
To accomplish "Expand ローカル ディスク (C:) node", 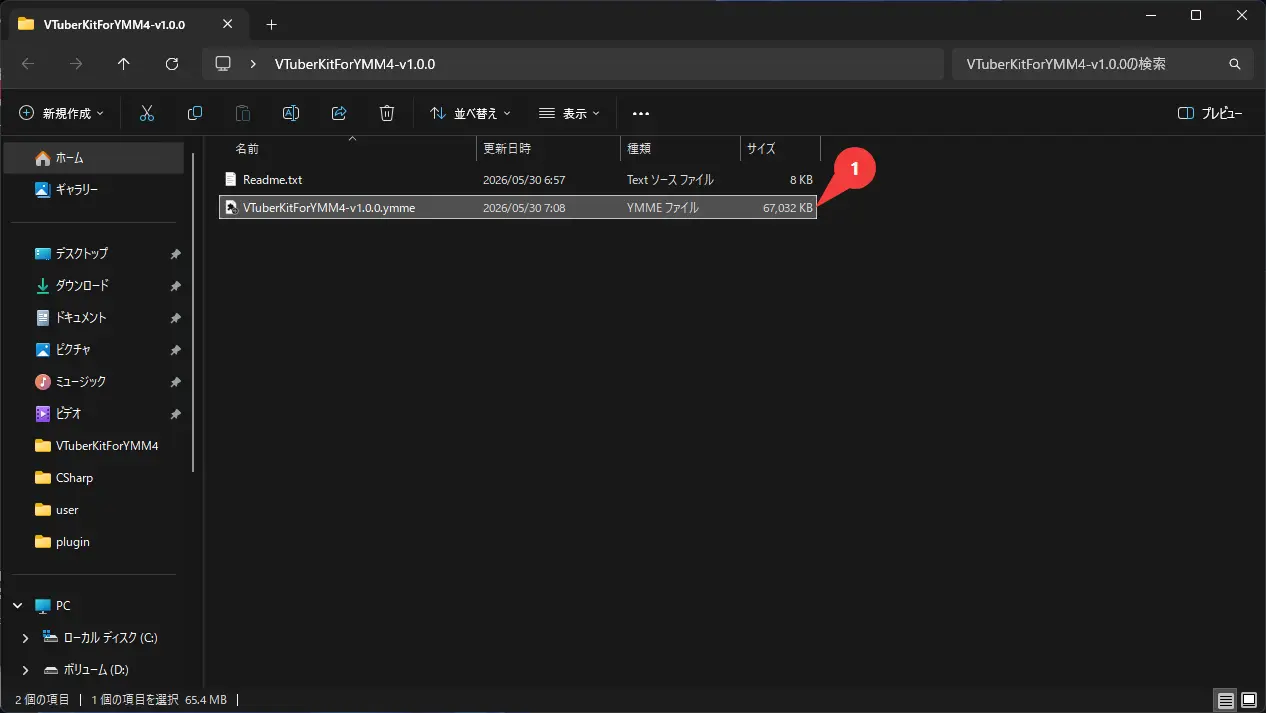I will (26, 638).
